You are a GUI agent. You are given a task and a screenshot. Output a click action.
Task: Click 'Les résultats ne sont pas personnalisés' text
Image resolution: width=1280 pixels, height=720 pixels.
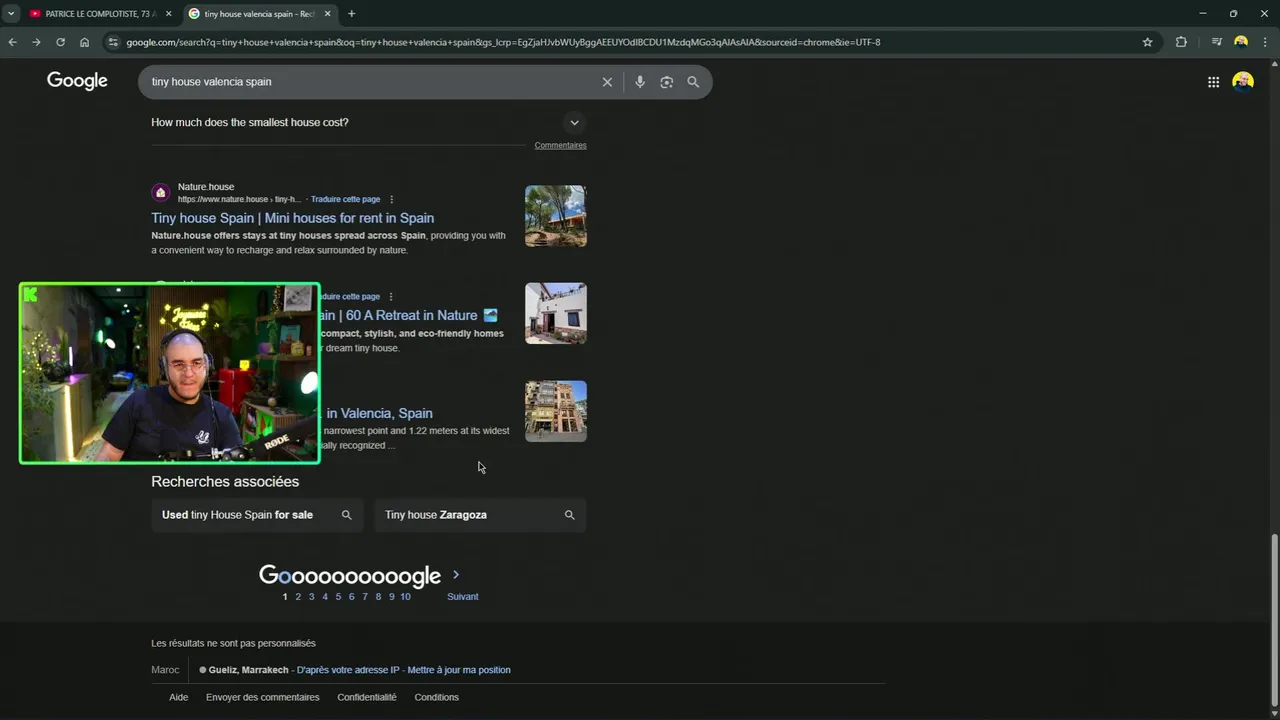click(x=233, y=643)
